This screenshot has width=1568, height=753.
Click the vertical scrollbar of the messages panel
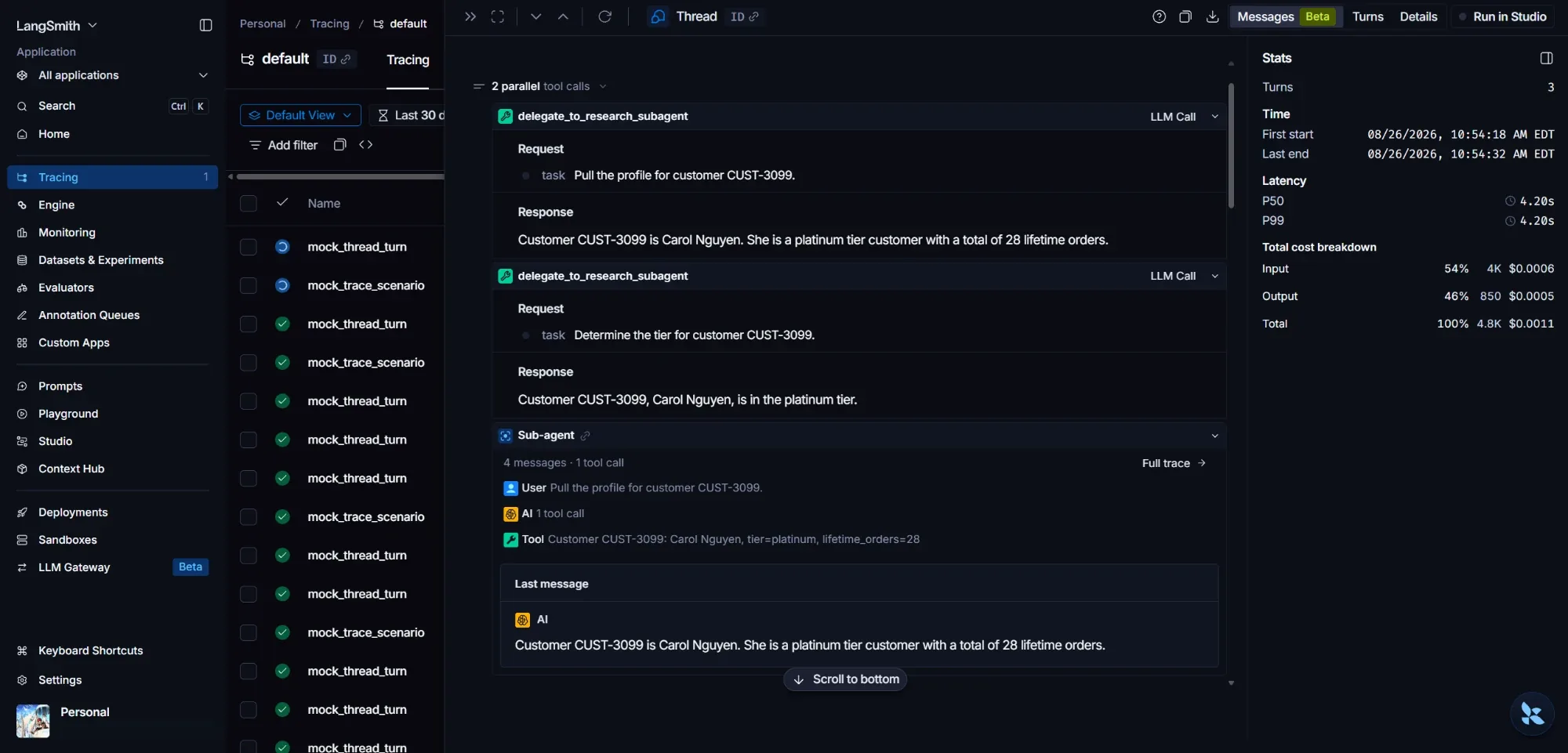point(1231,146)
